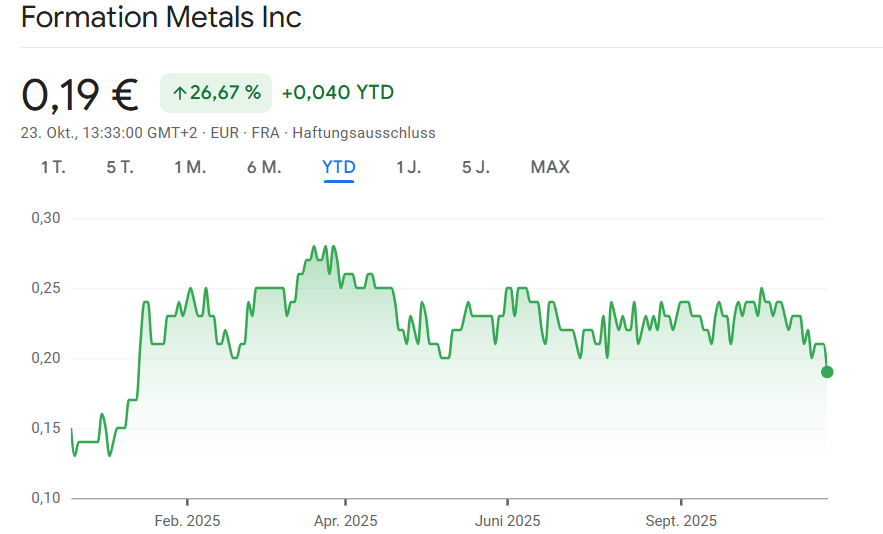Screen dimensions: 883x534
Task: Click the Apr. 2025 axis label
Action: [345, 521]
